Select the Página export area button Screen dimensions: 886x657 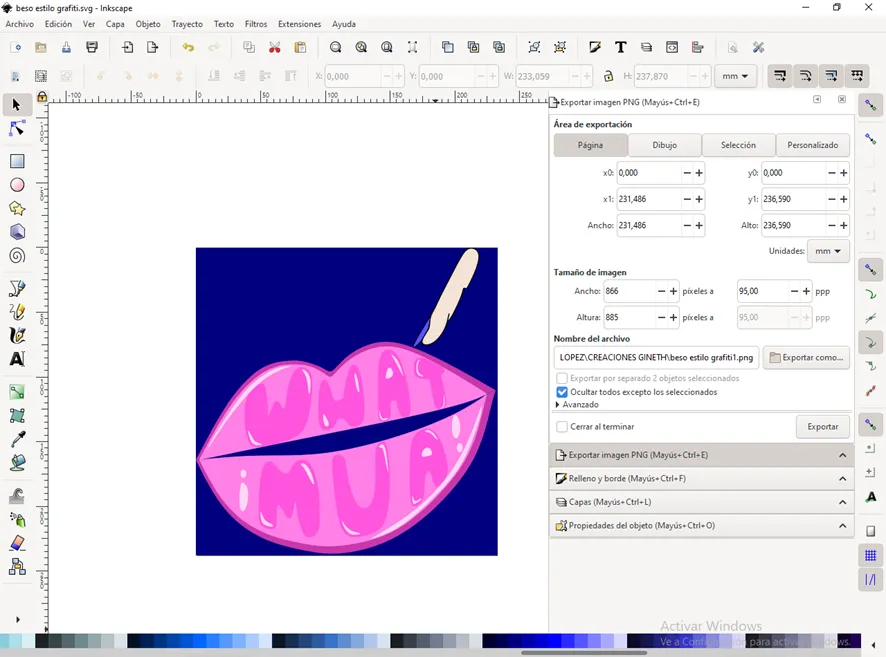click(x=590, y=145)
